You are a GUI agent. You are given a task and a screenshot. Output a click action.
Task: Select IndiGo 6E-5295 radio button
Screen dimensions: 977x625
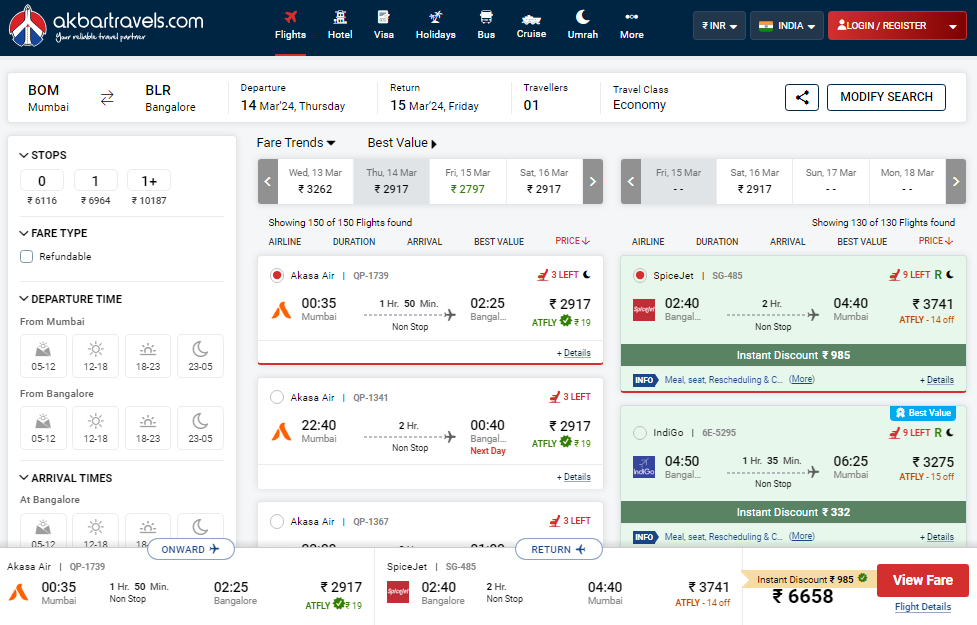click(639, 432)
